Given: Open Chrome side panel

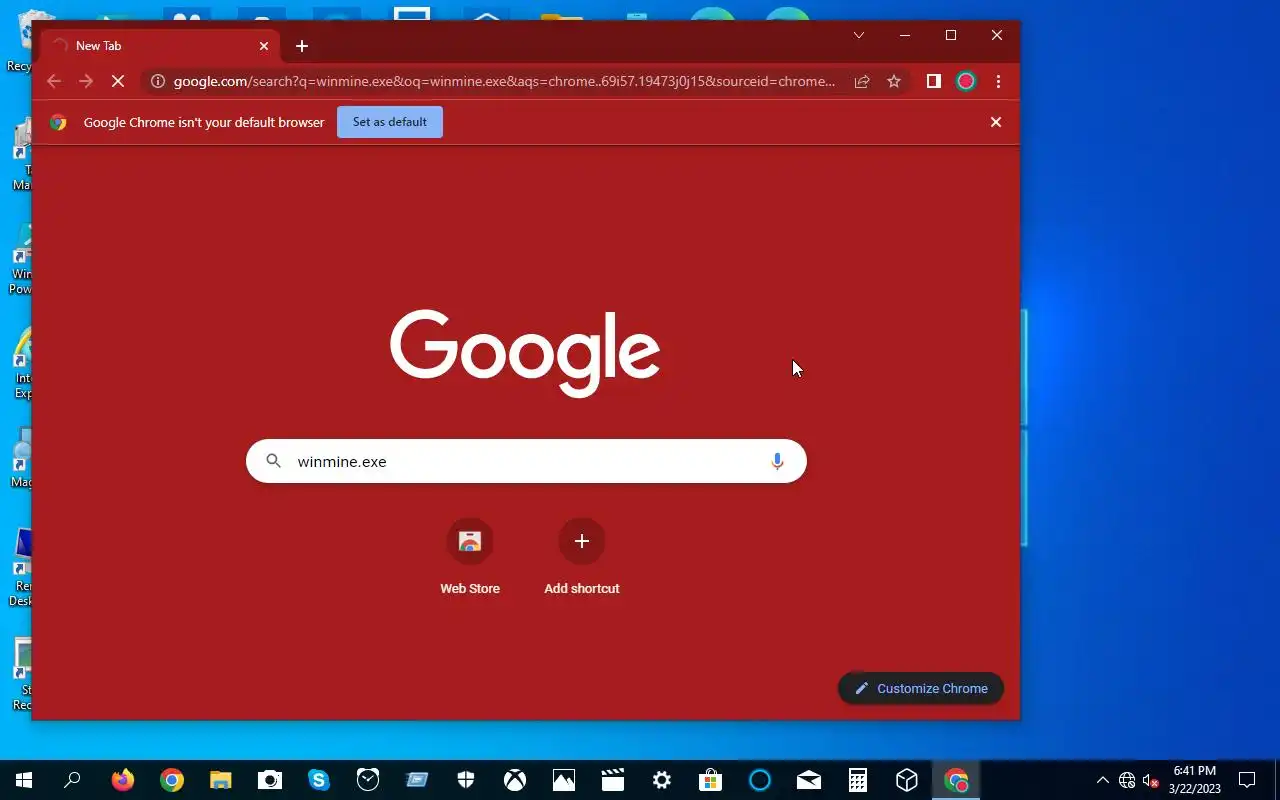Looking at the screenshot, I should coord(933,82).
